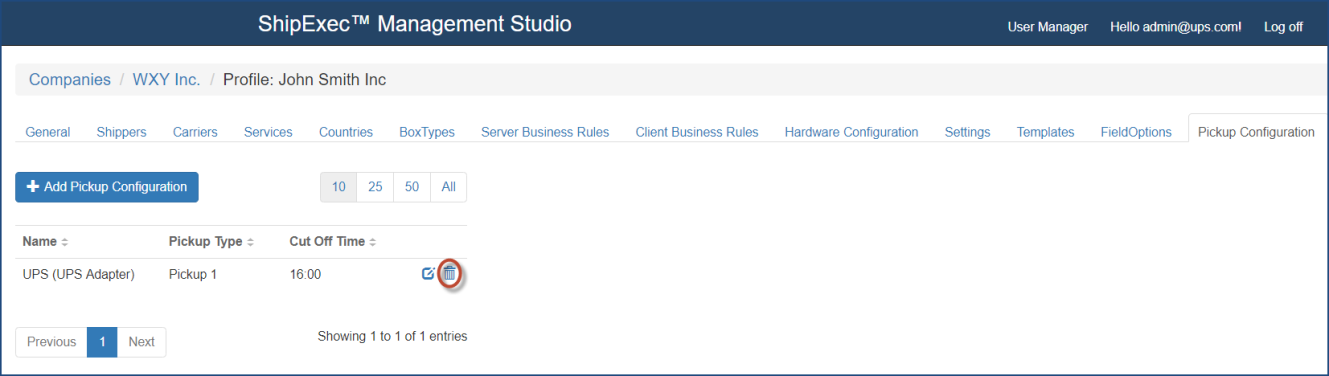Click 'Showing 1 to 1 of 1 entries' text

coord(392,337)
